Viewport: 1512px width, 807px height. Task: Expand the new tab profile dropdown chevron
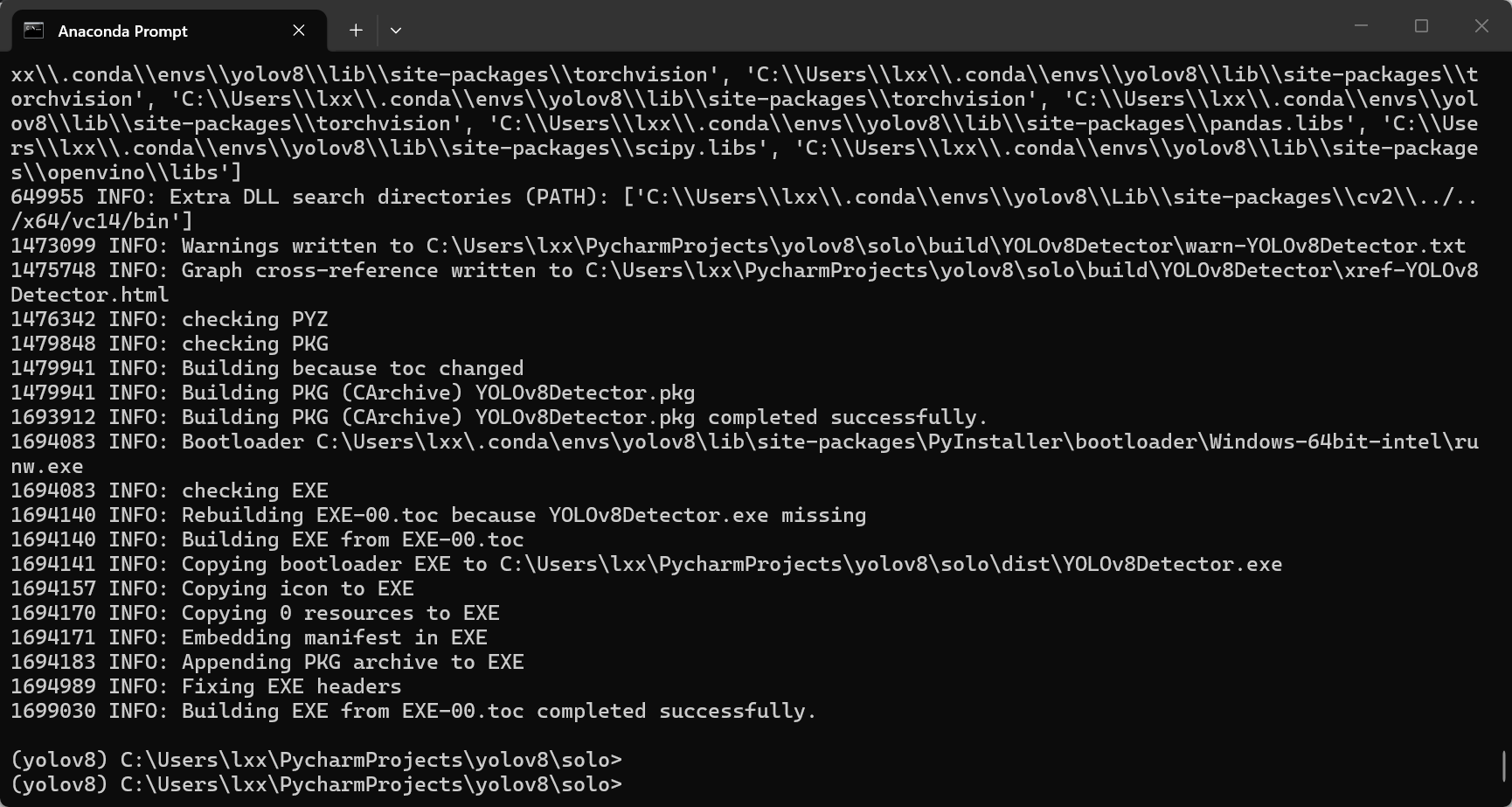pyautogui.click(x=396, y=31)
